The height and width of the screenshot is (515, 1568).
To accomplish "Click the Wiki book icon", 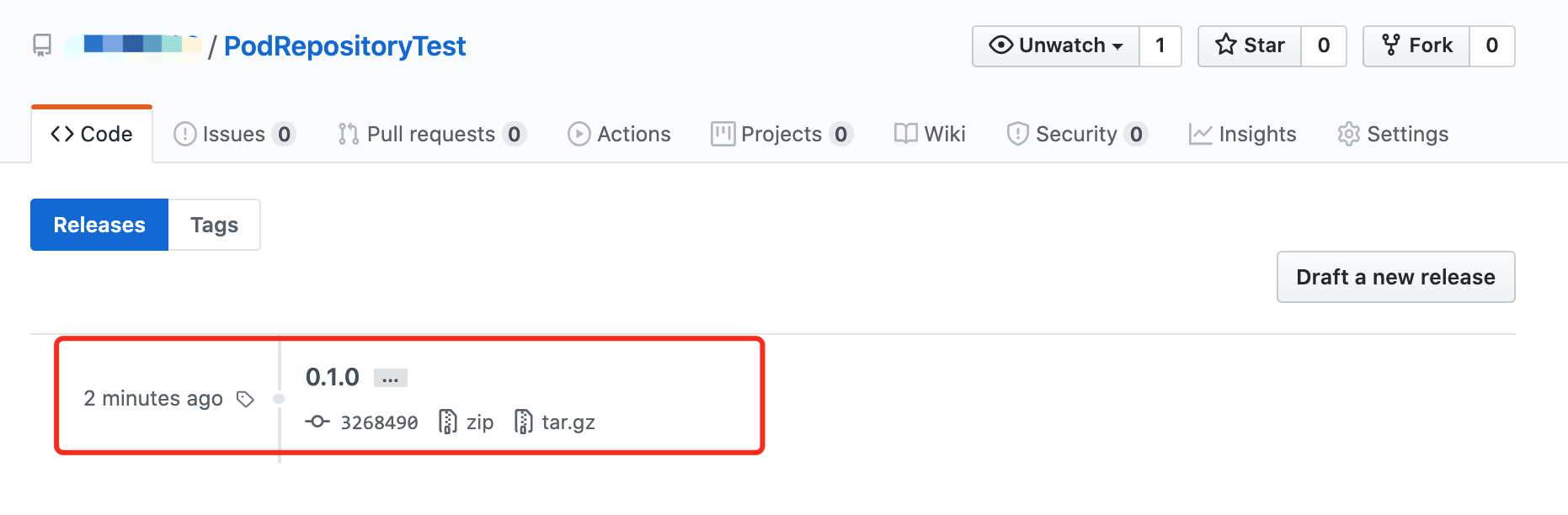I will click(905, 134).
